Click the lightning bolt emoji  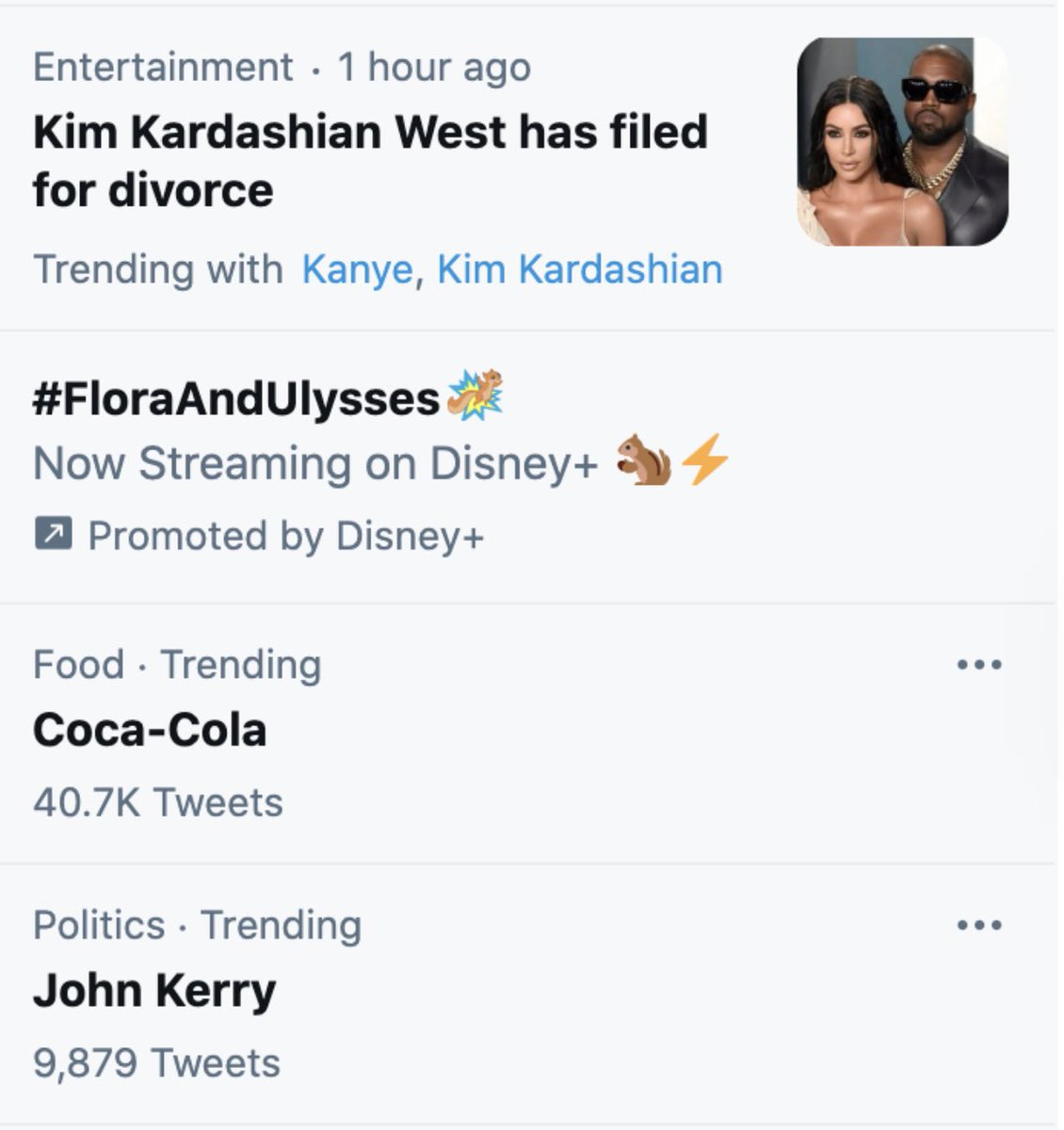(704, 463)
